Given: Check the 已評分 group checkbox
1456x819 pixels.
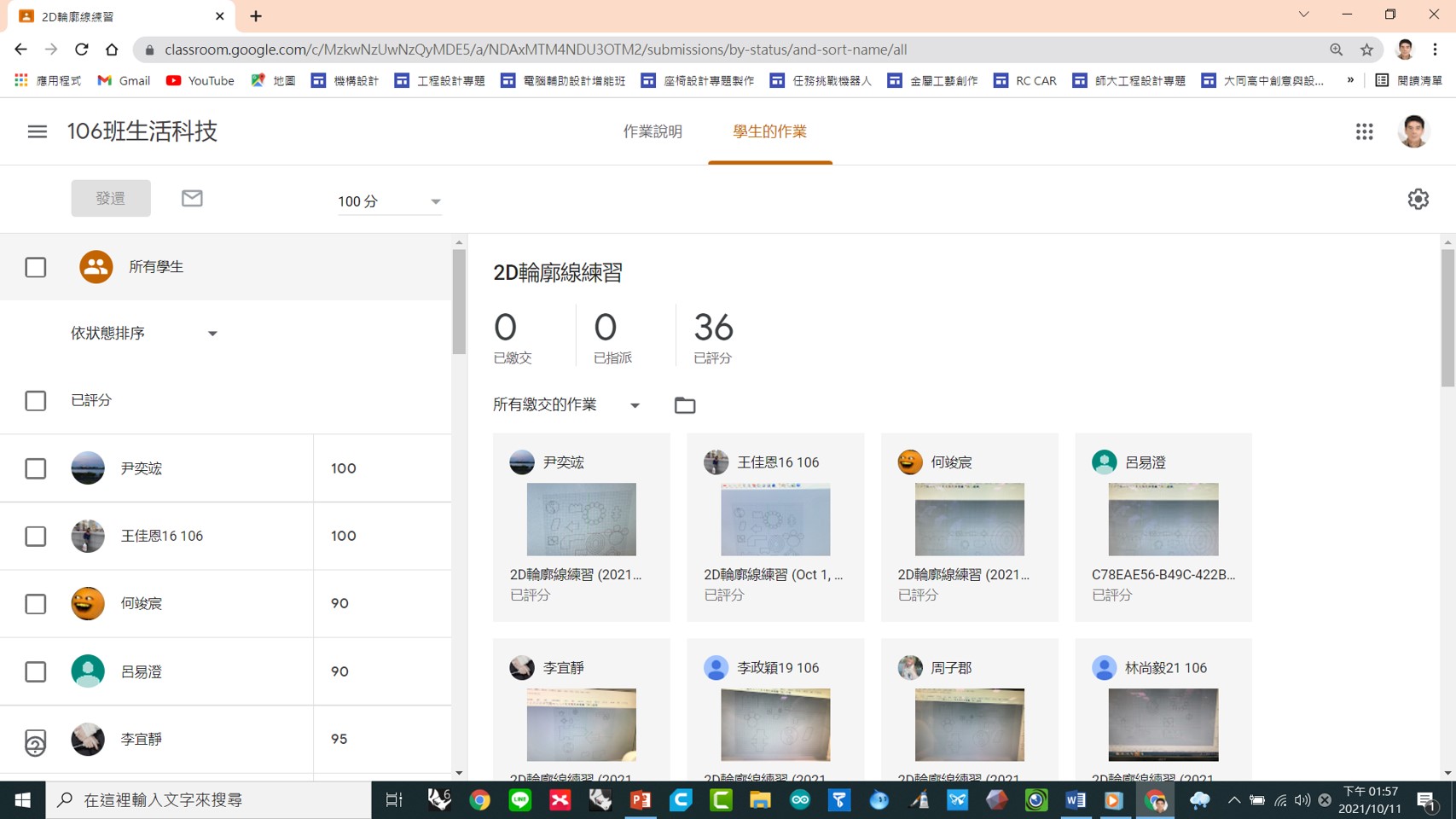Looking at the screenshot, I should 36,401.
